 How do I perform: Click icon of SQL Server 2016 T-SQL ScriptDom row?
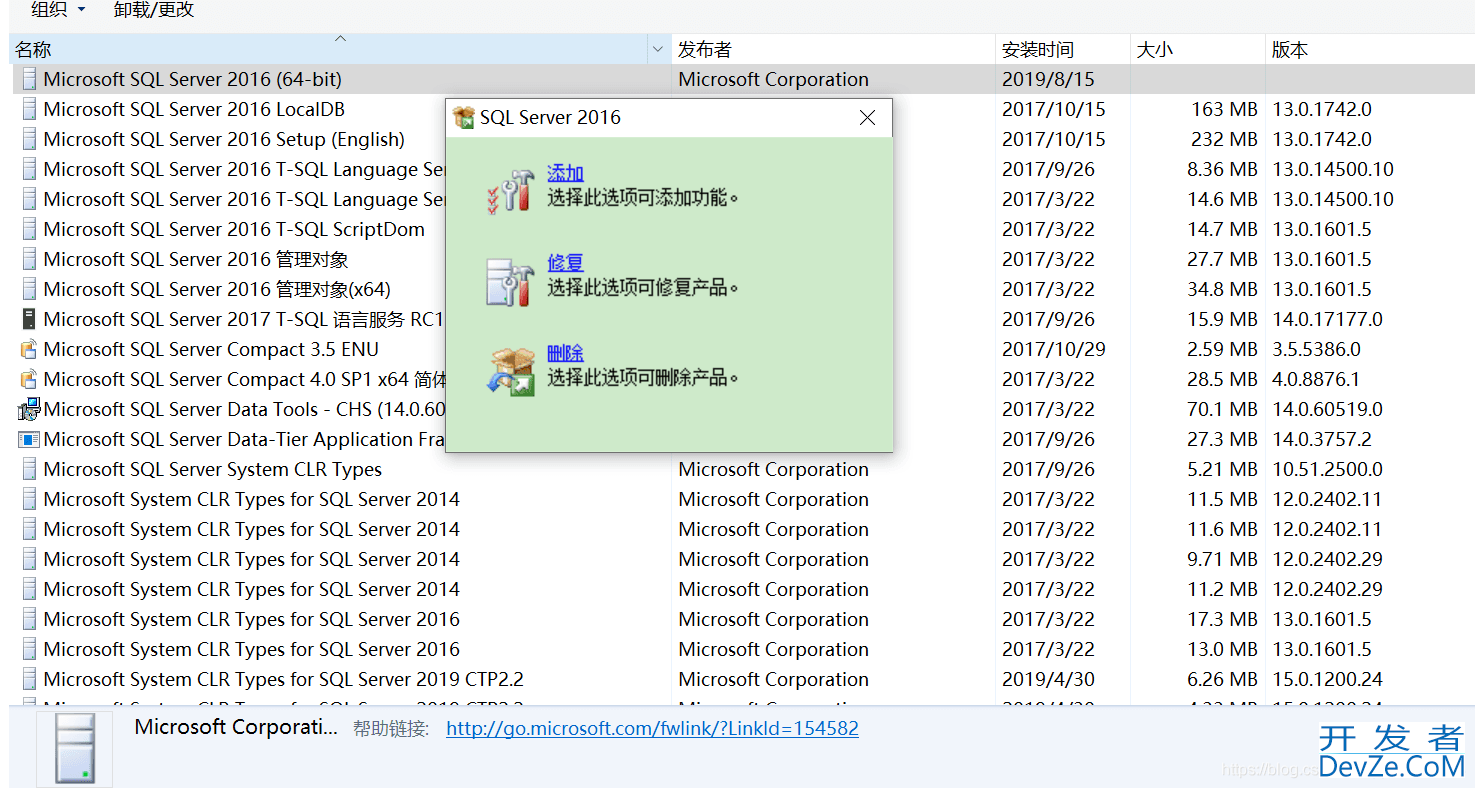[29, 230]
